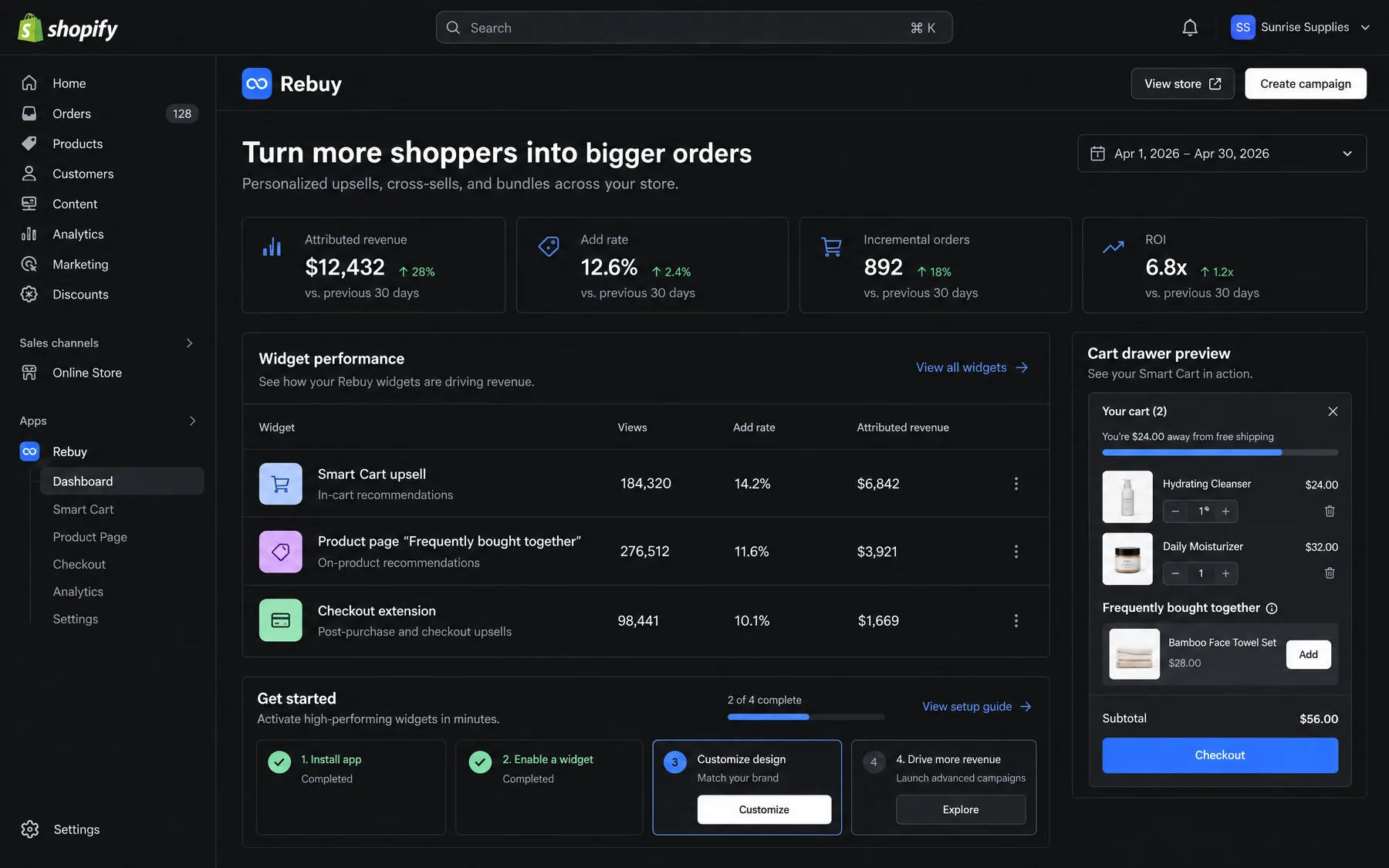Follow the View setup guide link
The height and width of the screenshot is (868, 1389).
tap(976, 706)
